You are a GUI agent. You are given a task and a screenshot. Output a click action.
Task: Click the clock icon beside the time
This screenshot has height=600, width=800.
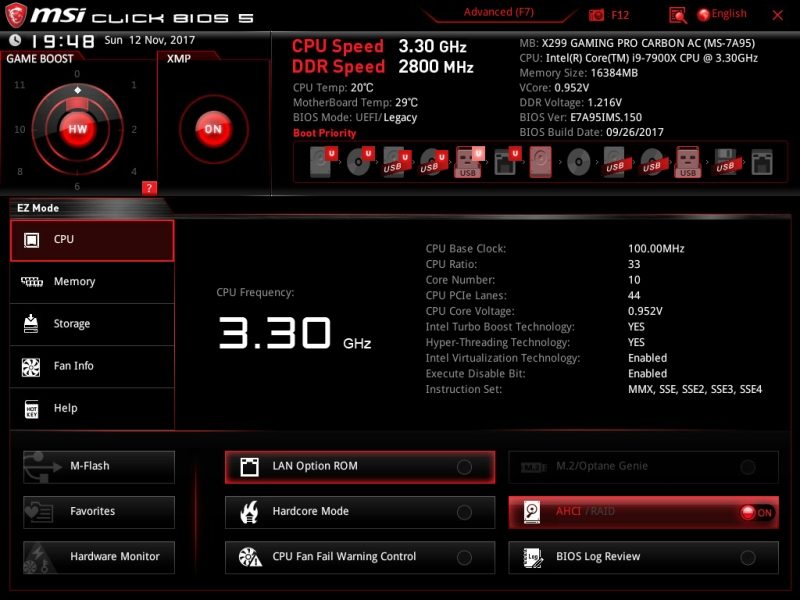[15, 40]
